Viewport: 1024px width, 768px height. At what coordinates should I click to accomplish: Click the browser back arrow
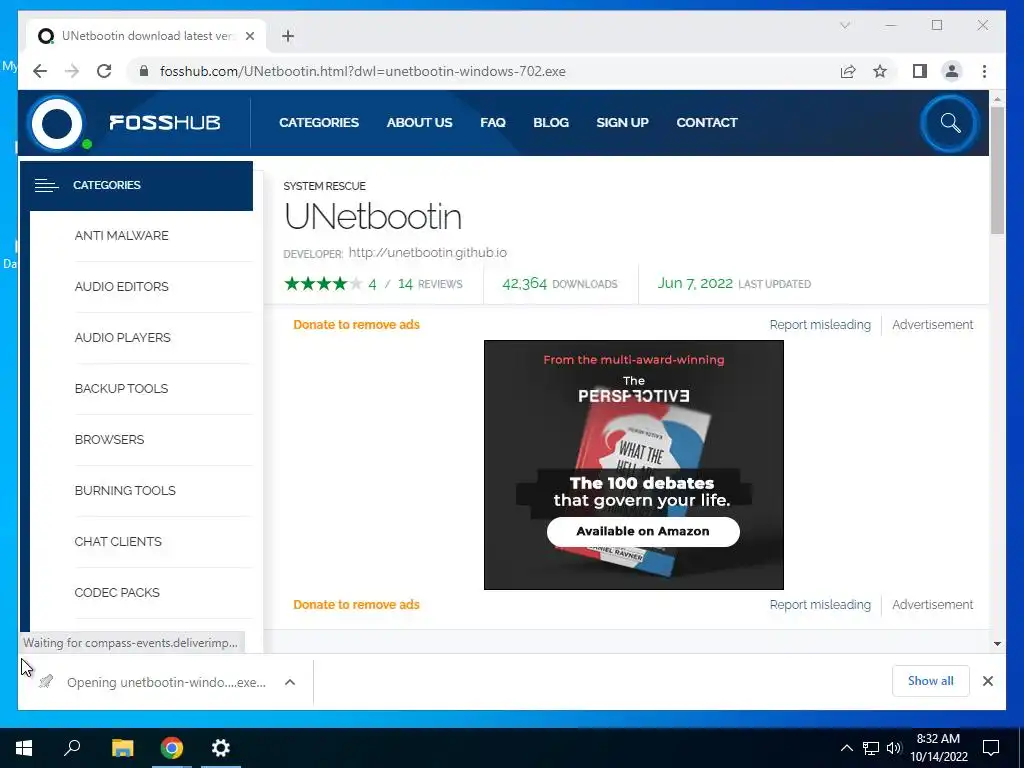(40, 71)
